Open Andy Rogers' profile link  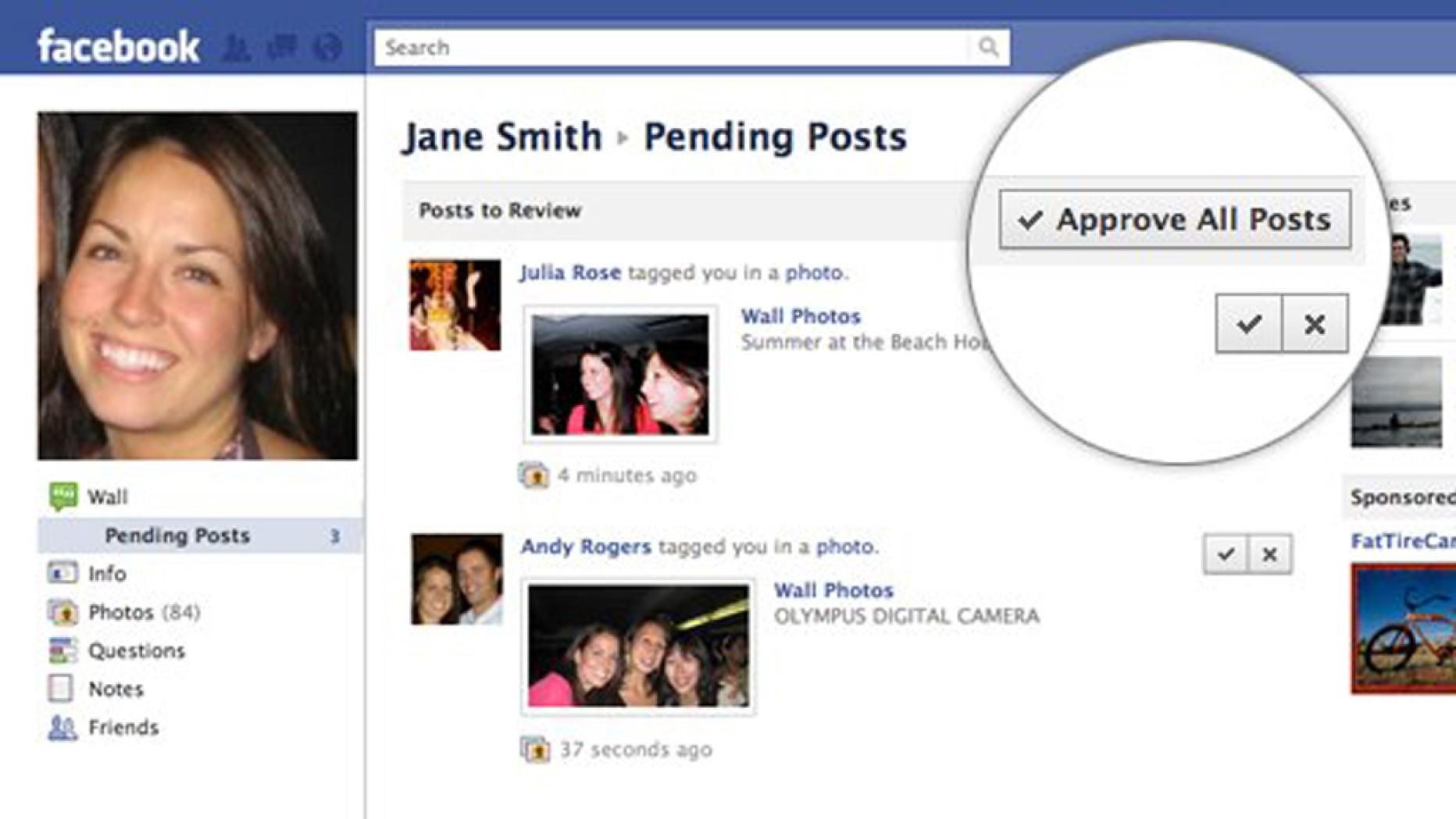(x=586, y=547)
